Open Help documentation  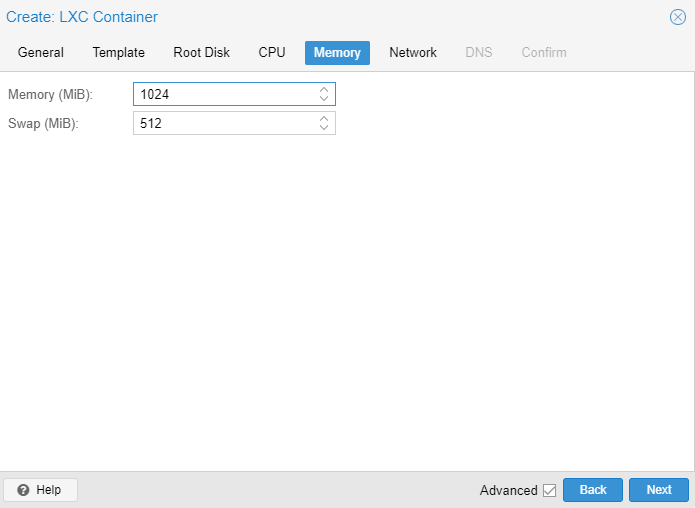(x=40, y=490)
